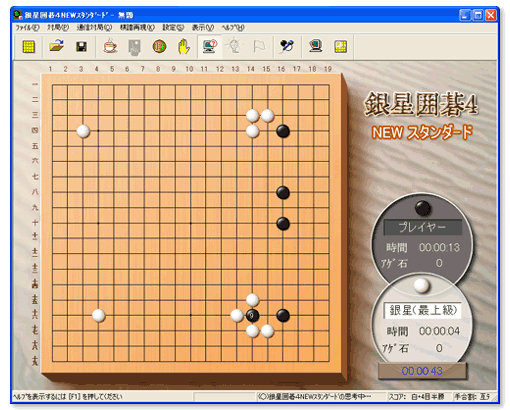The image size is (510, 410).
Task: Click the computer with question mark icon
Action: [210, 46]
